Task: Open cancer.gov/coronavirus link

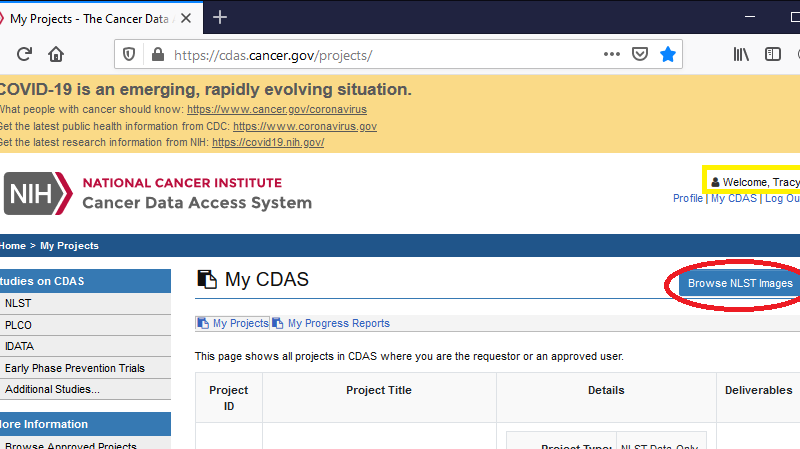Action: click(277, 109)
